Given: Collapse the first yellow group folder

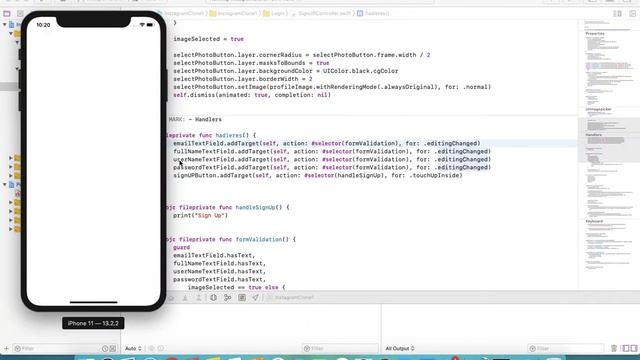Looking at the screenshot, I should pos(11,33).
